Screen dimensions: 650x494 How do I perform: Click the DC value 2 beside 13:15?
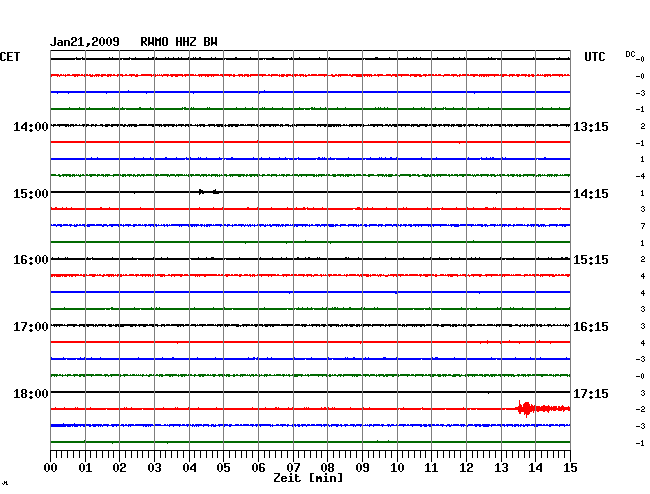click(x=643, y=126)
